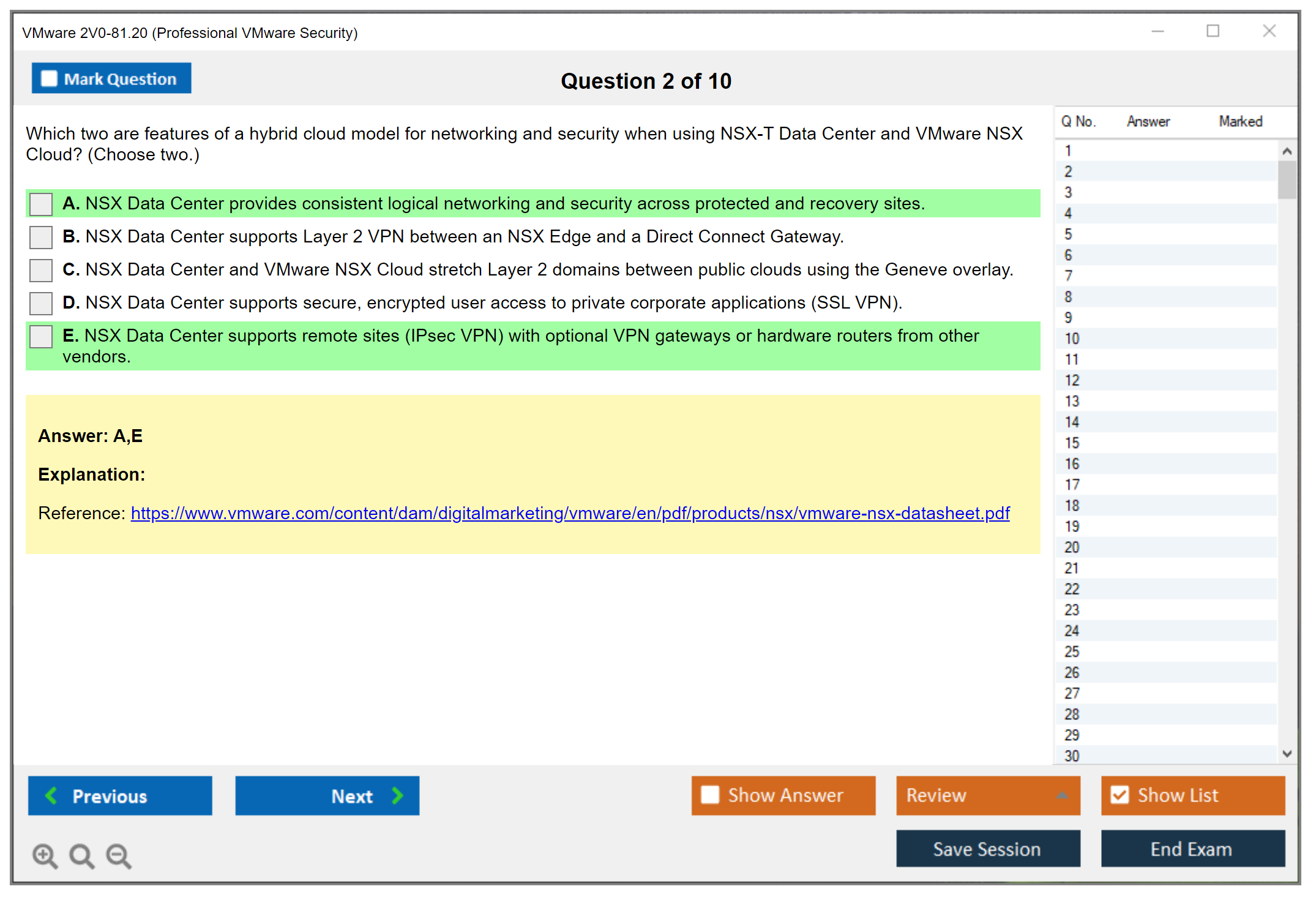
Task: Click the reset zoom magnifier icon
Action: [x=81, y=855]
